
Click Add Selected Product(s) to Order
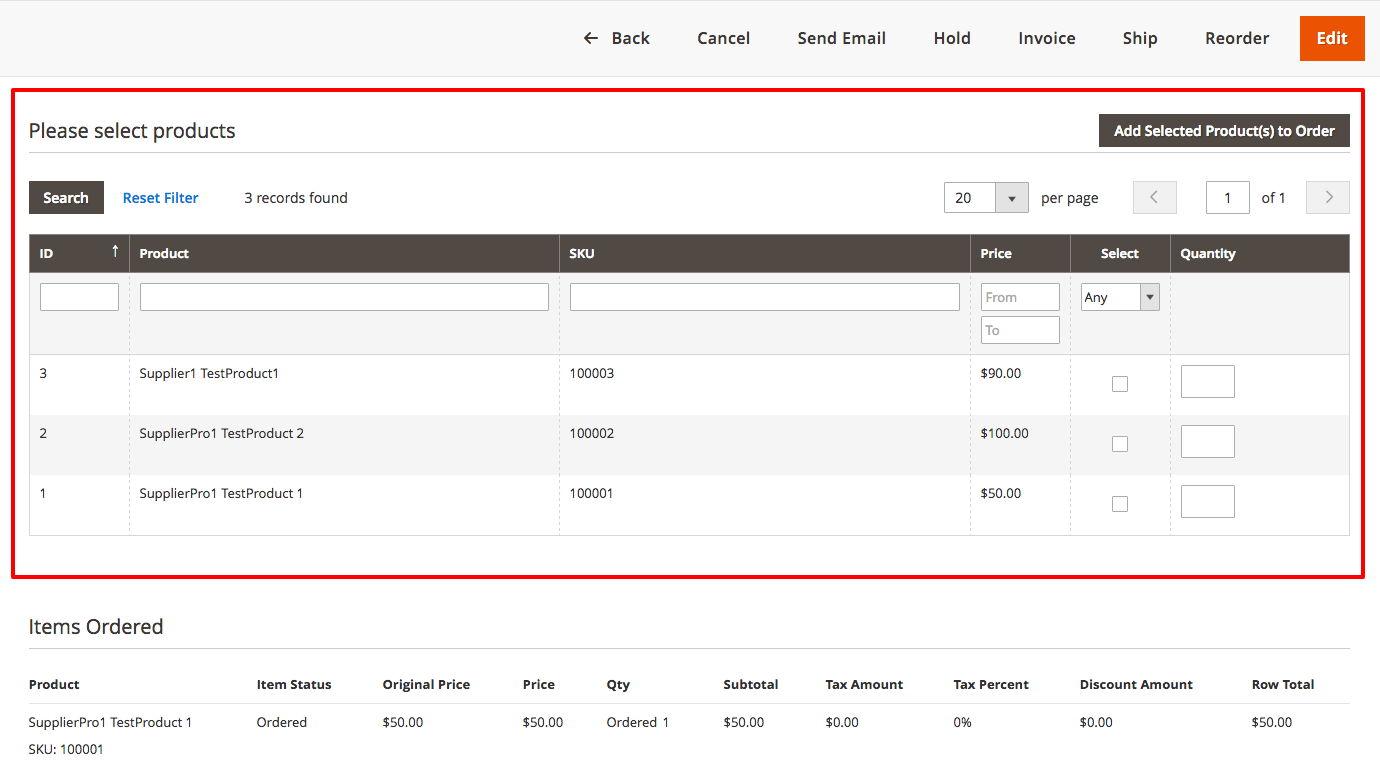(1224, 131)
